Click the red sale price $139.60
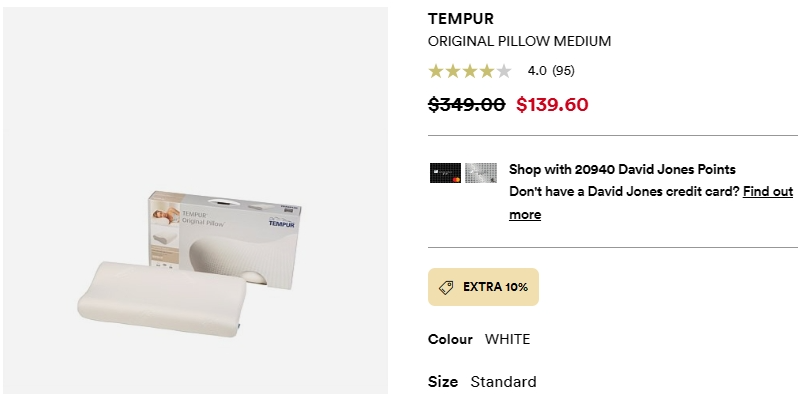 (x=552, y=104)
